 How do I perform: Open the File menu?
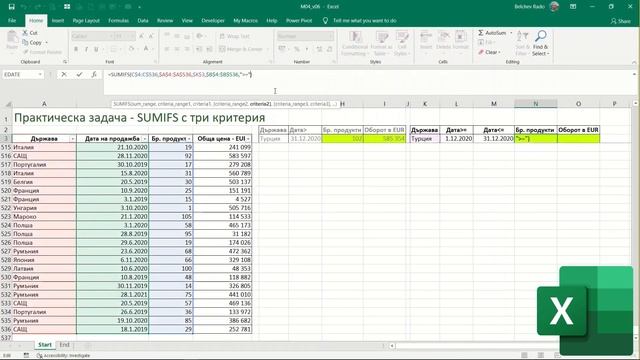coord(12,20)
